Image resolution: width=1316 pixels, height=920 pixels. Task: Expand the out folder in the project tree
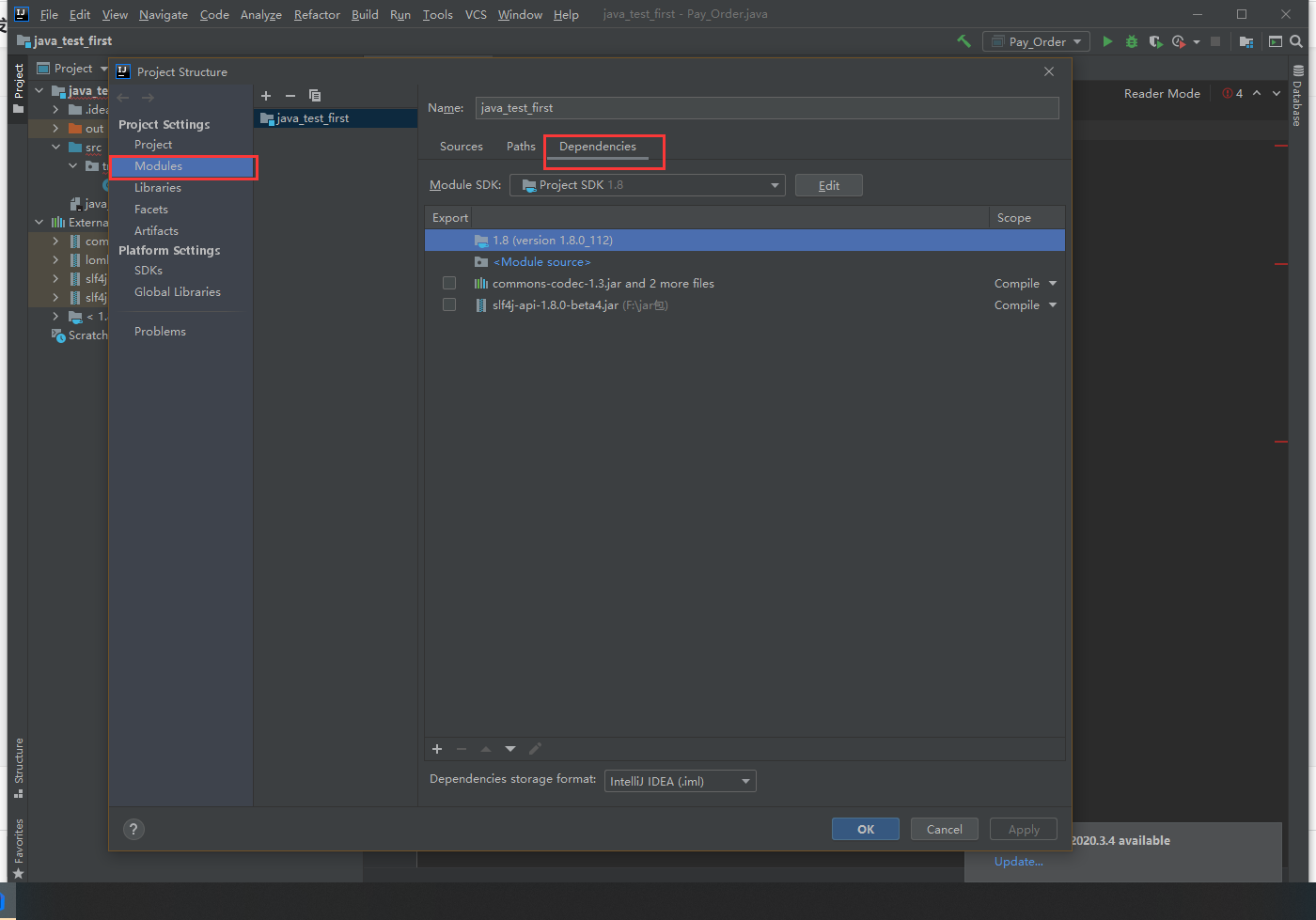[55, 129]
